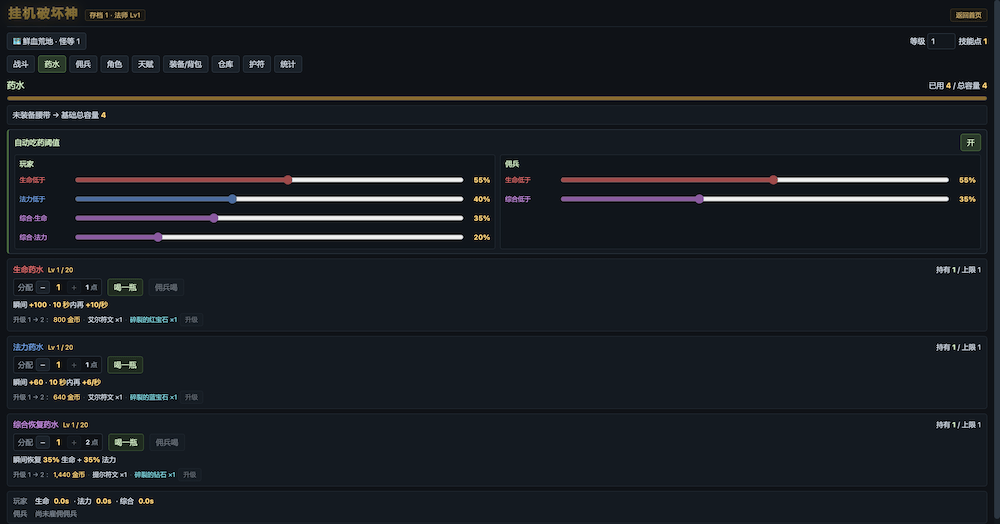Viewport: 1000px width, 524px height.
Task: Switch to the 佣兵 tab
Action: (83, 64)
